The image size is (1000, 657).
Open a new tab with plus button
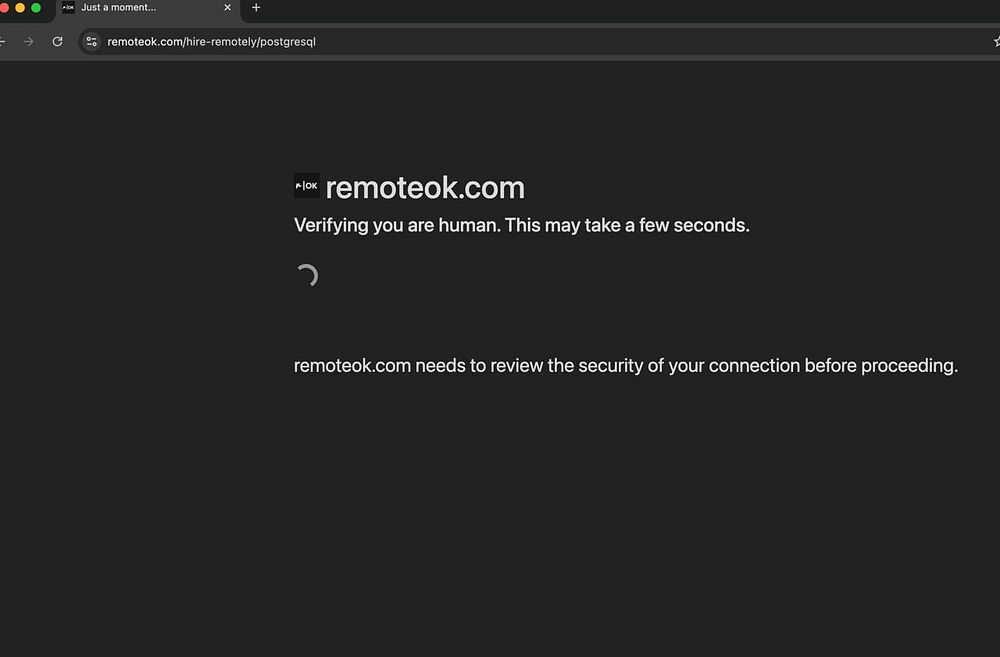(x=256, y=8)
